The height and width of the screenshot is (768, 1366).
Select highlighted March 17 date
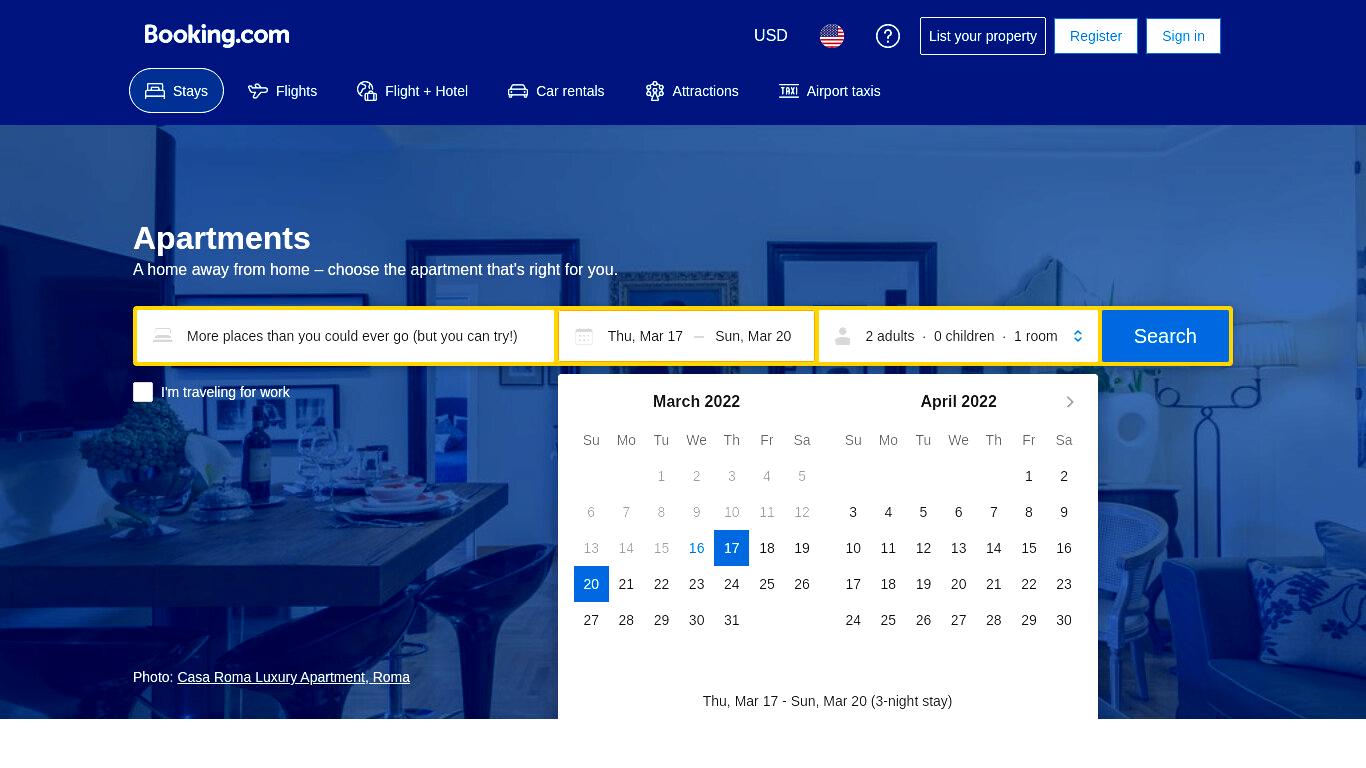click(732, 548)
